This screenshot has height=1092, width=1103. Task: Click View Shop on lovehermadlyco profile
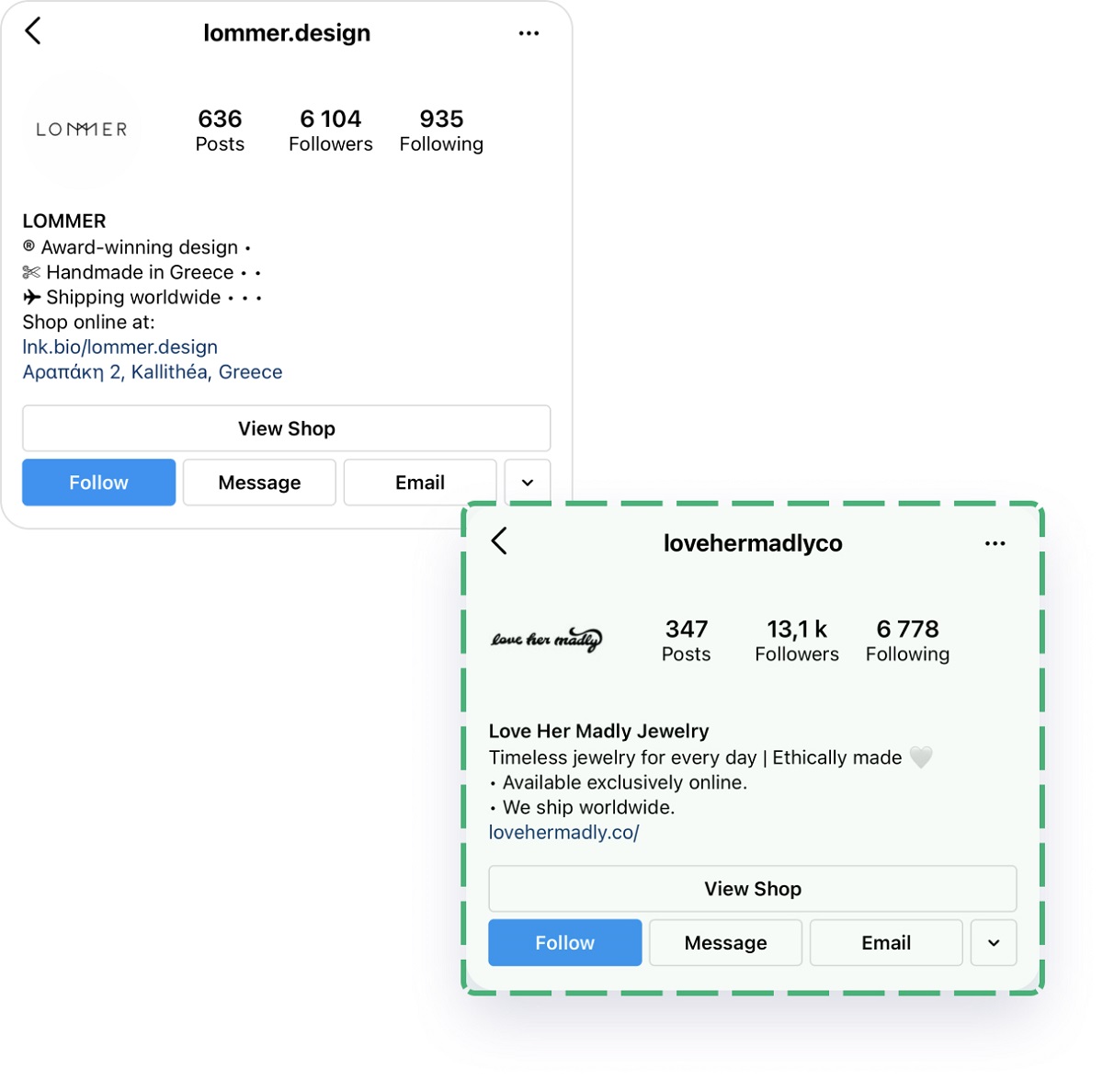753,889
